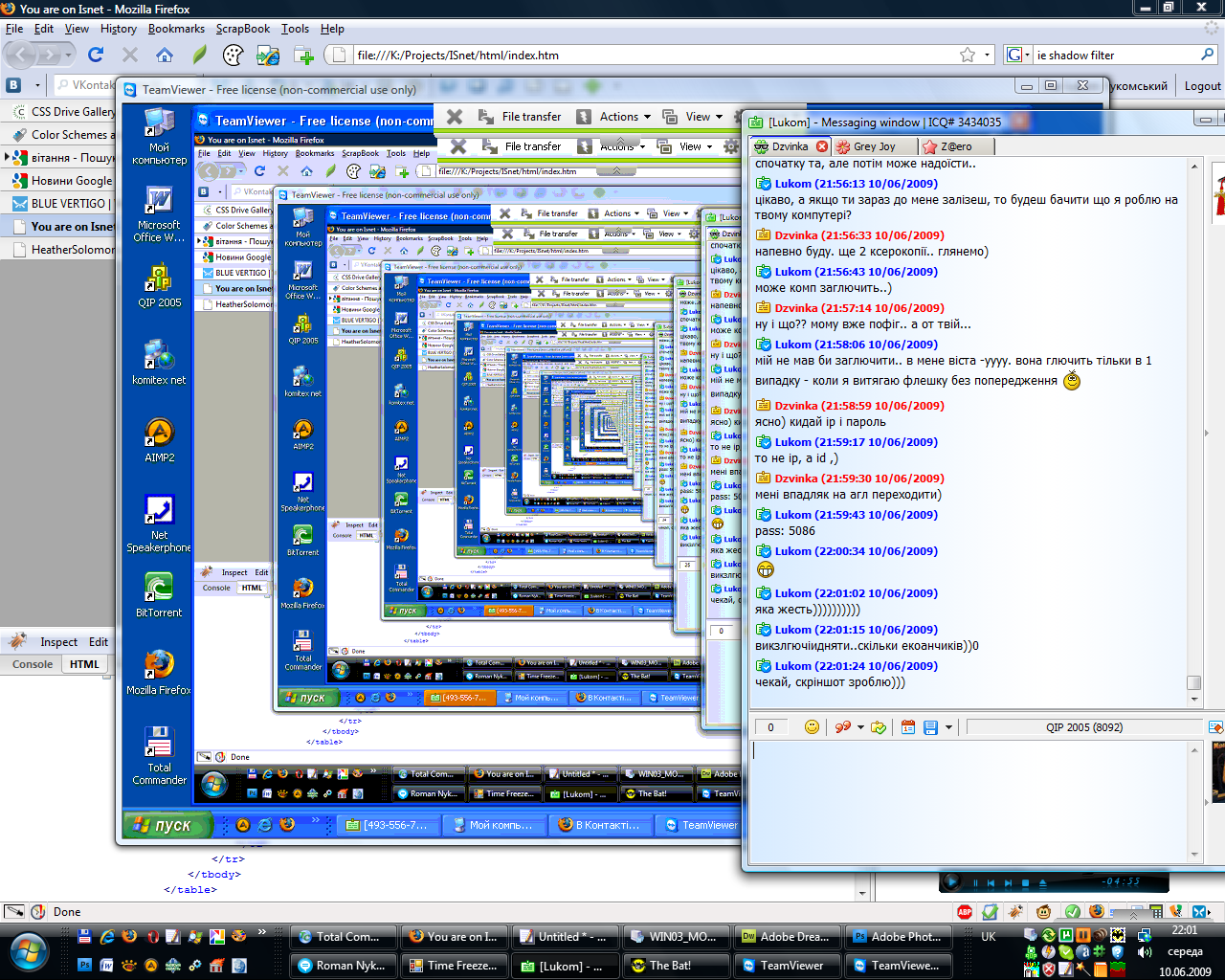
Task: Click Internet Explorer quick launch icon
Action: tap(106, 936)
